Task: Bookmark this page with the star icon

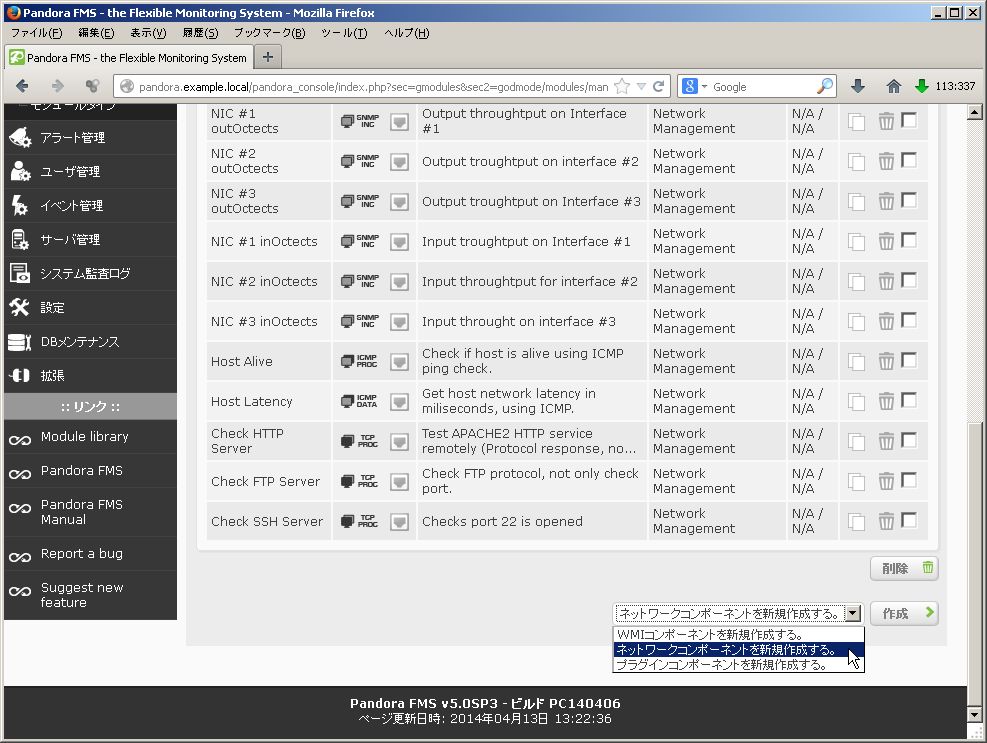Action: point(622,86)
